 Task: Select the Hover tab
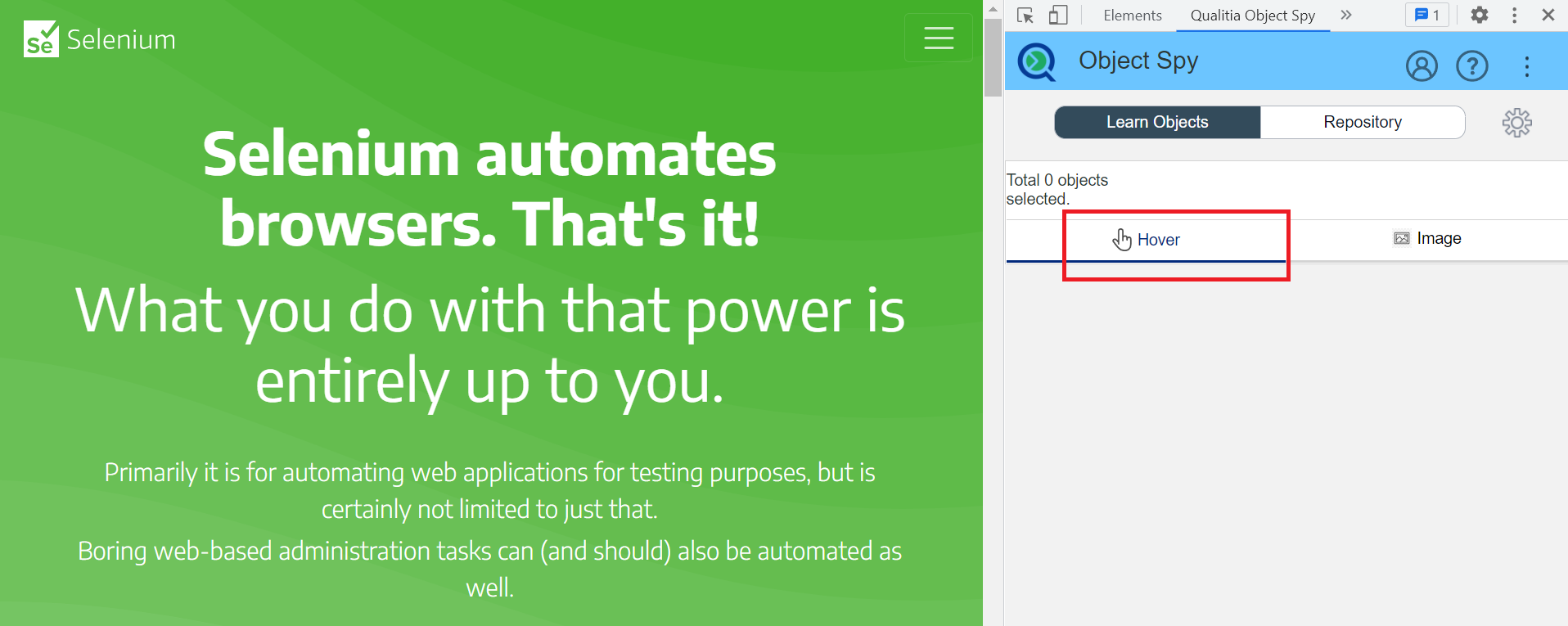click(1147, 240)
